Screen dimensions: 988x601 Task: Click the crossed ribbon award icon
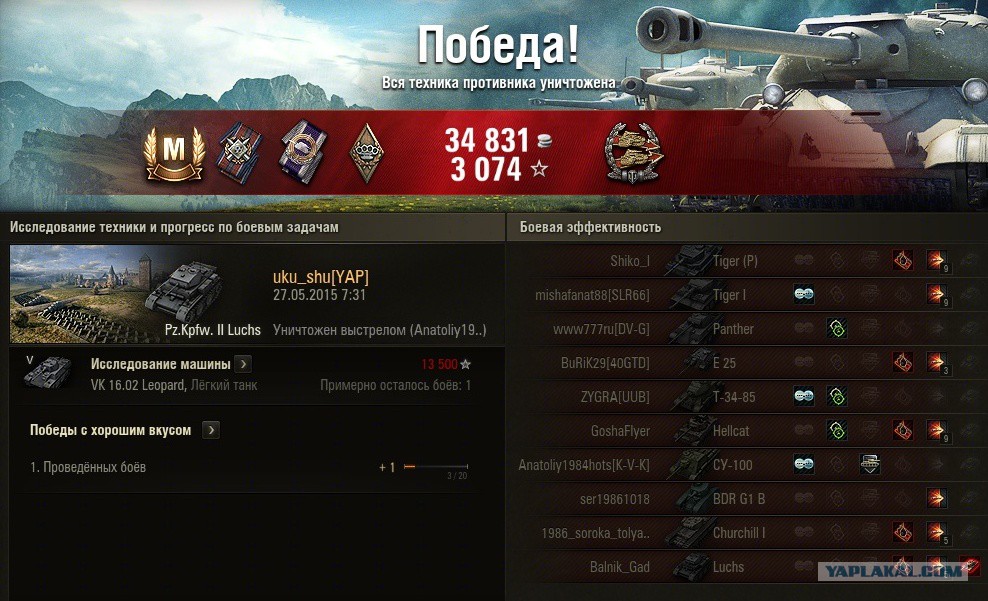tap(240, 153)
